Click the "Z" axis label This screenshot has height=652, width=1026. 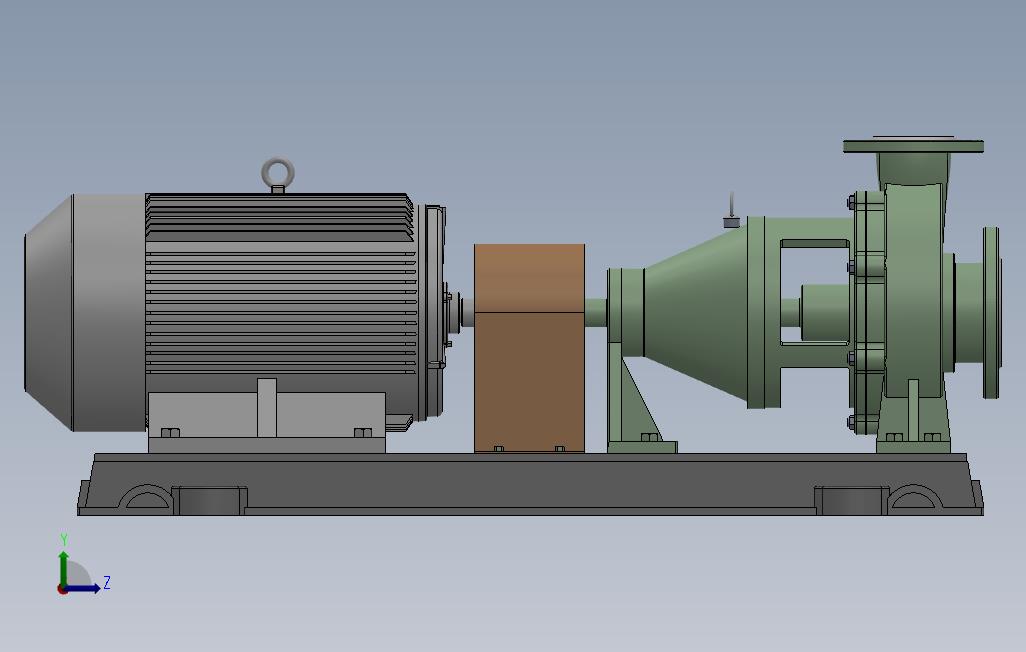[107, 582]
